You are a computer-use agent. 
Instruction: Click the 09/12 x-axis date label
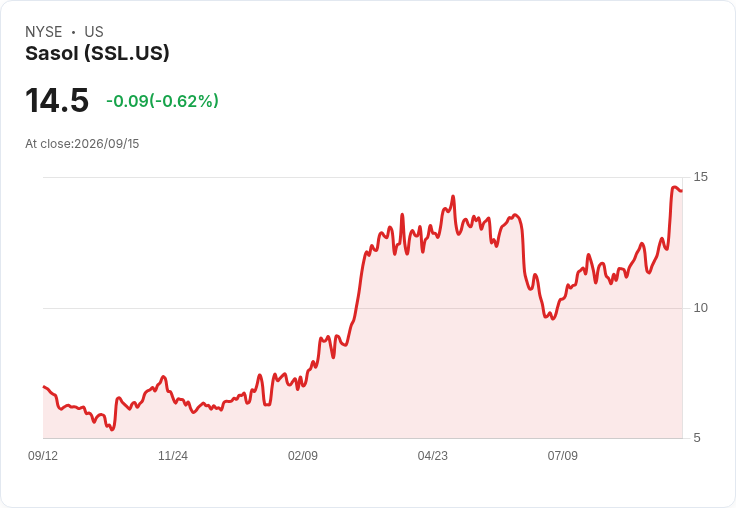(43, 455)
